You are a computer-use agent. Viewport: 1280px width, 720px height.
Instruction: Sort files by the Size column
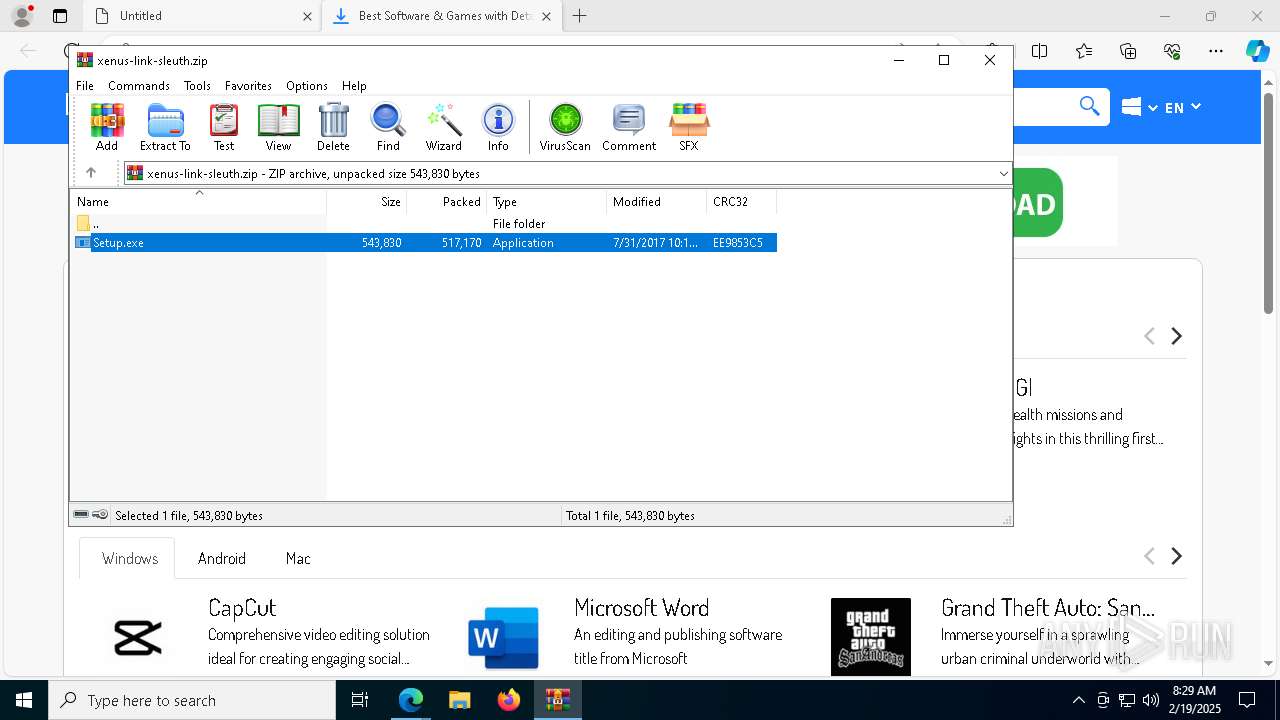pyautogui.click(x=367, y=202)
